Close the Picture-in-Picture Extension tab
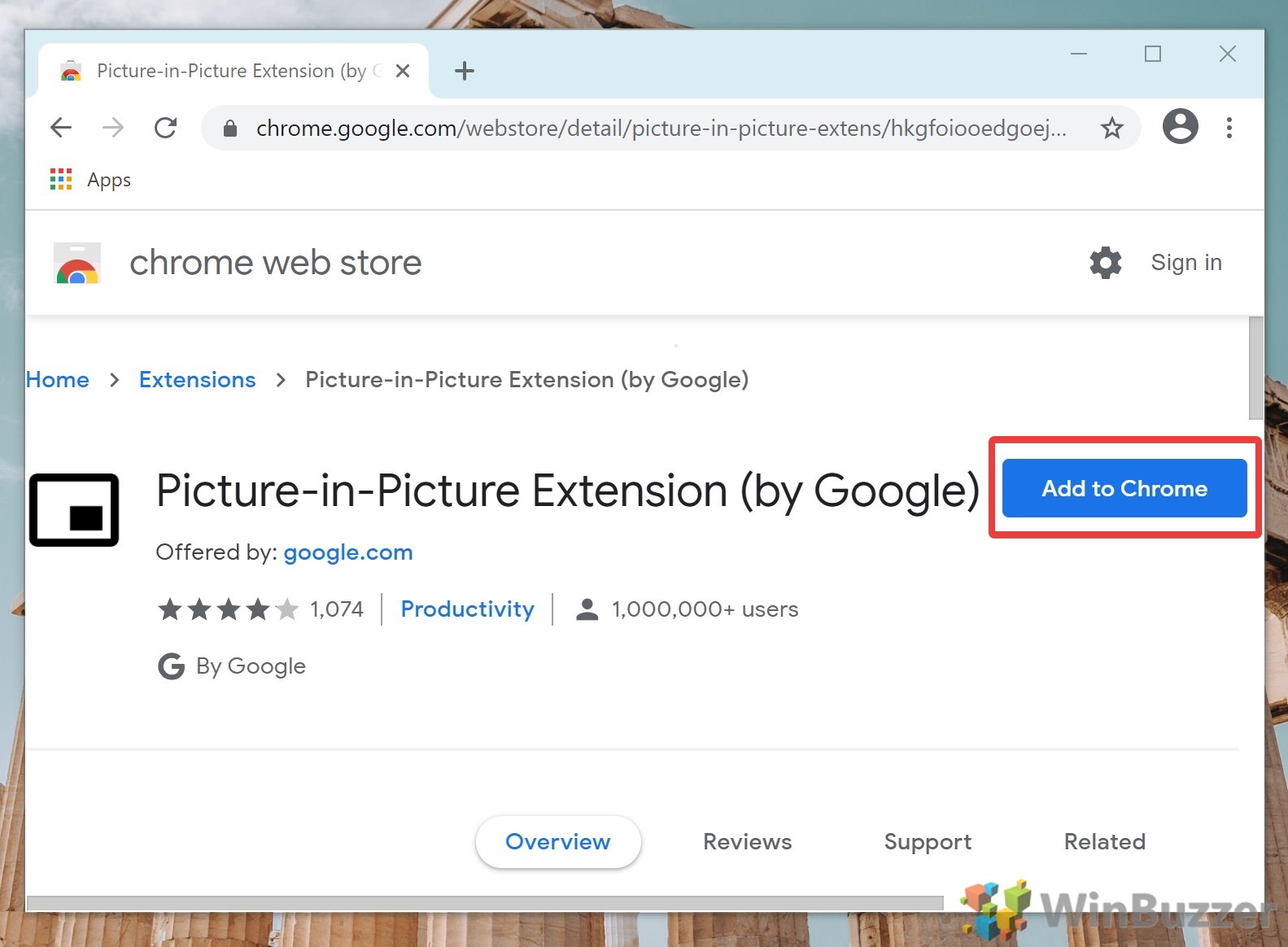Image resolution: width=1288 pixels, height=947 pixels. click(402, 71)
